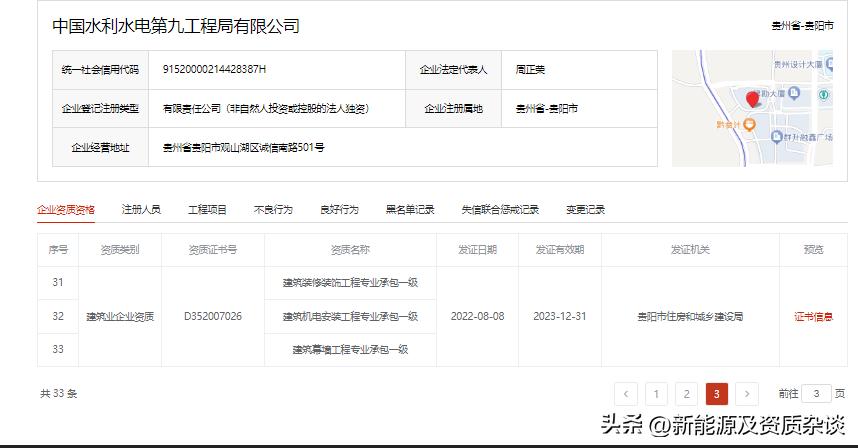
Task: Click the 资质类别 column header
Action: 120,250
